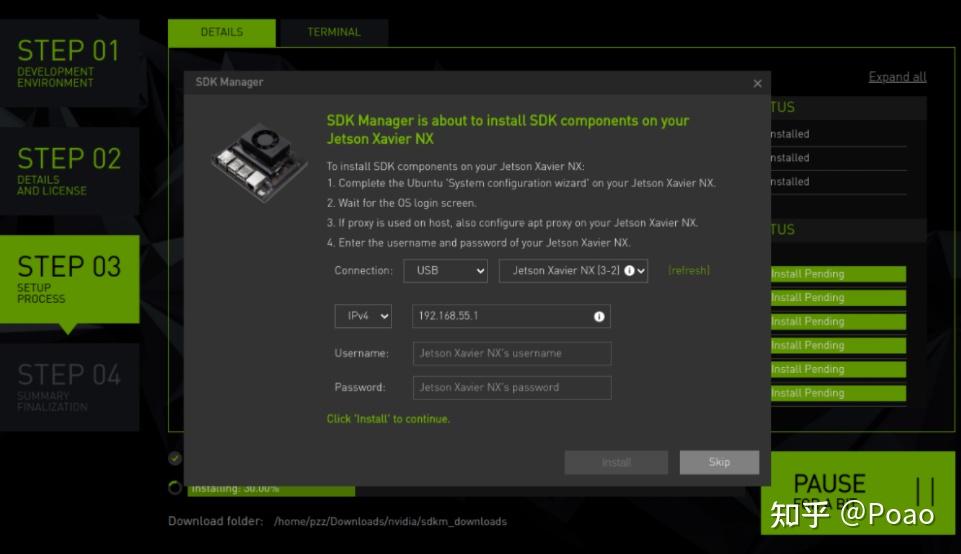
Task: Select STEP 02 Details and License
Action: click(69, 171)
